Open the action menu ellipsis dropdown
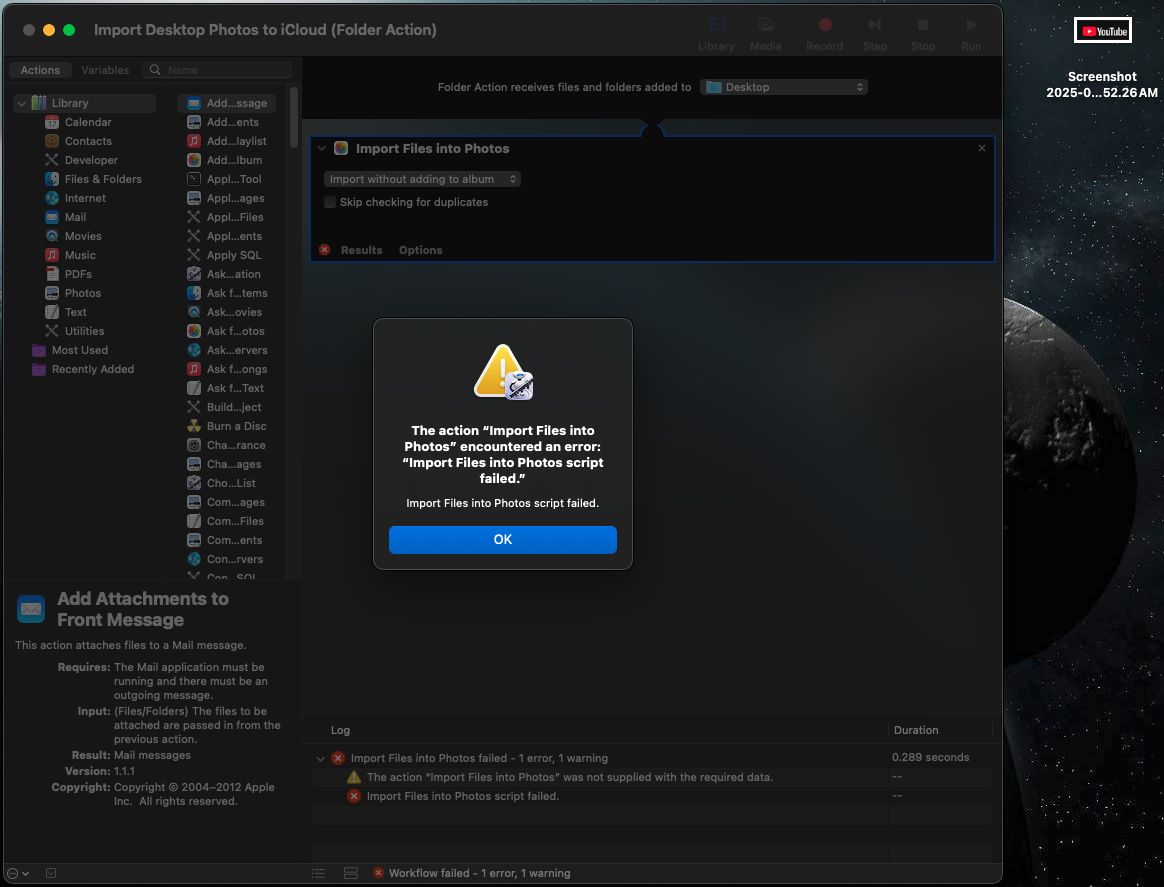 coord(18,874)
